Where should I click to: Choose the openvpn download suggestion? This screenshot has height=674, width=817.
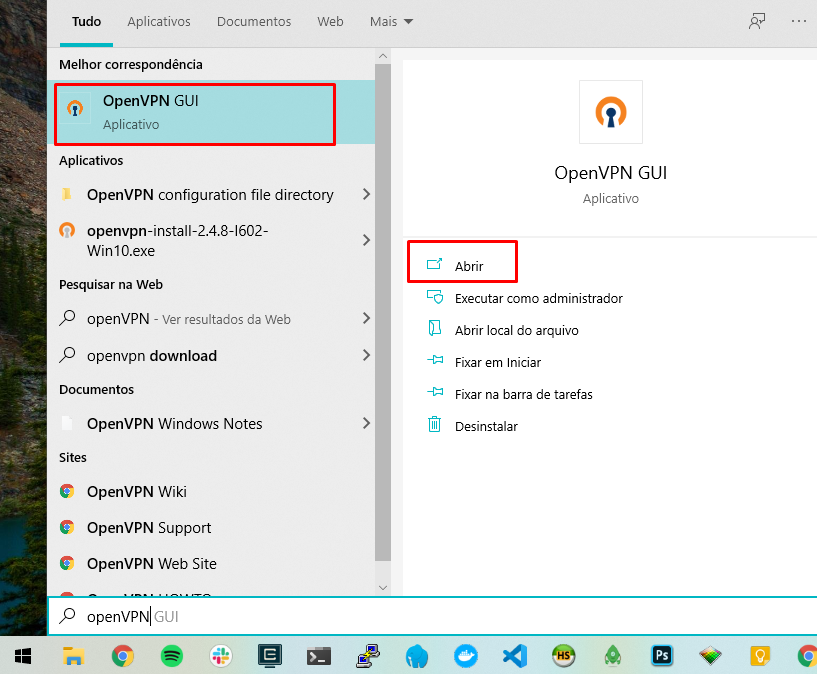(x=152, y=356)
